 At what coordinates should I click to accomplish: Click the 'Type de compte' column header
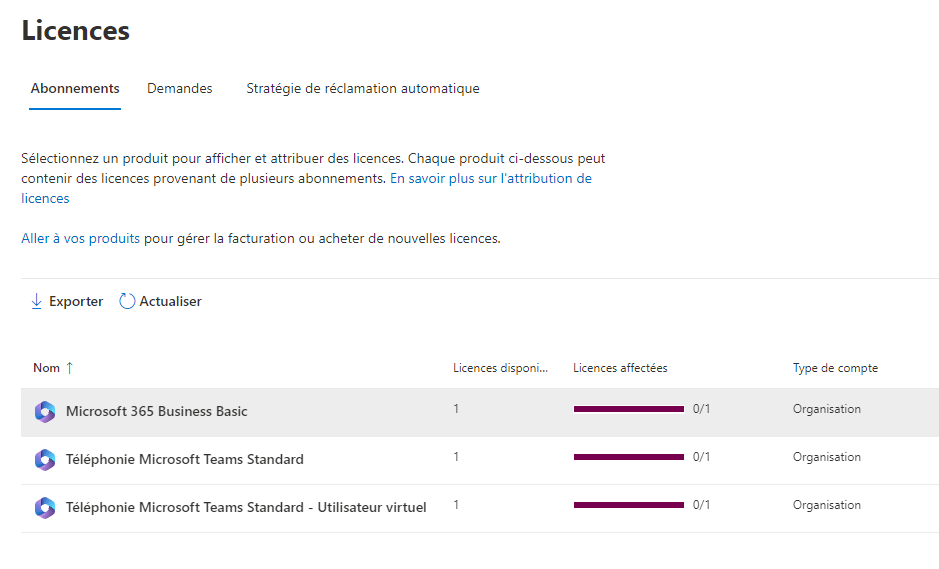pos(835,368)
